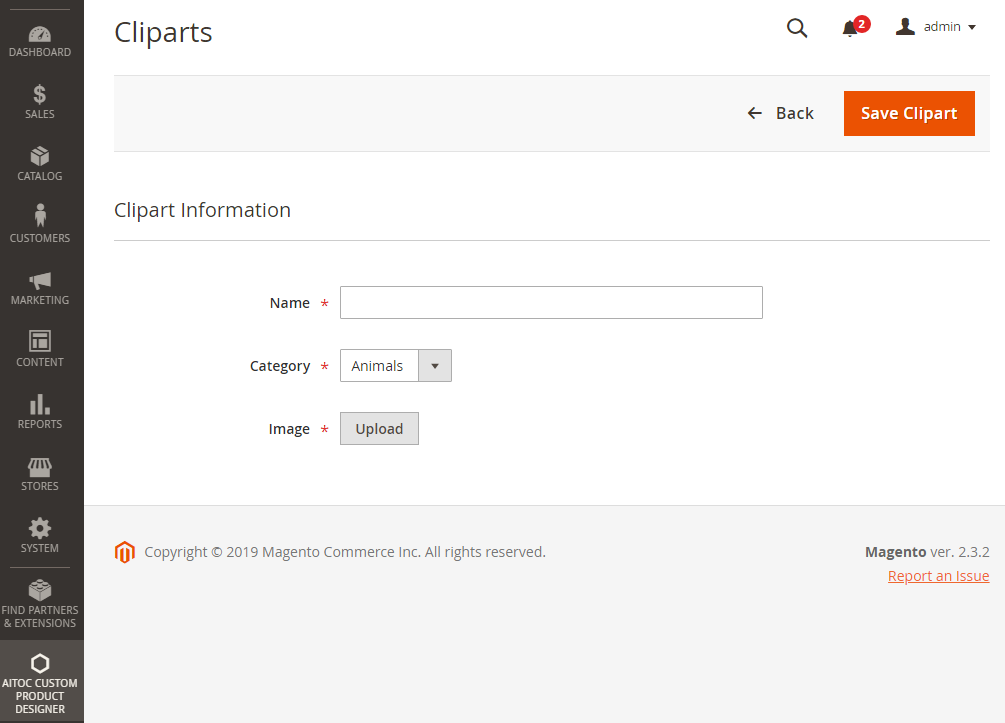Open the Reports bar chart icon menu
1005x723 pixels.
40,404
